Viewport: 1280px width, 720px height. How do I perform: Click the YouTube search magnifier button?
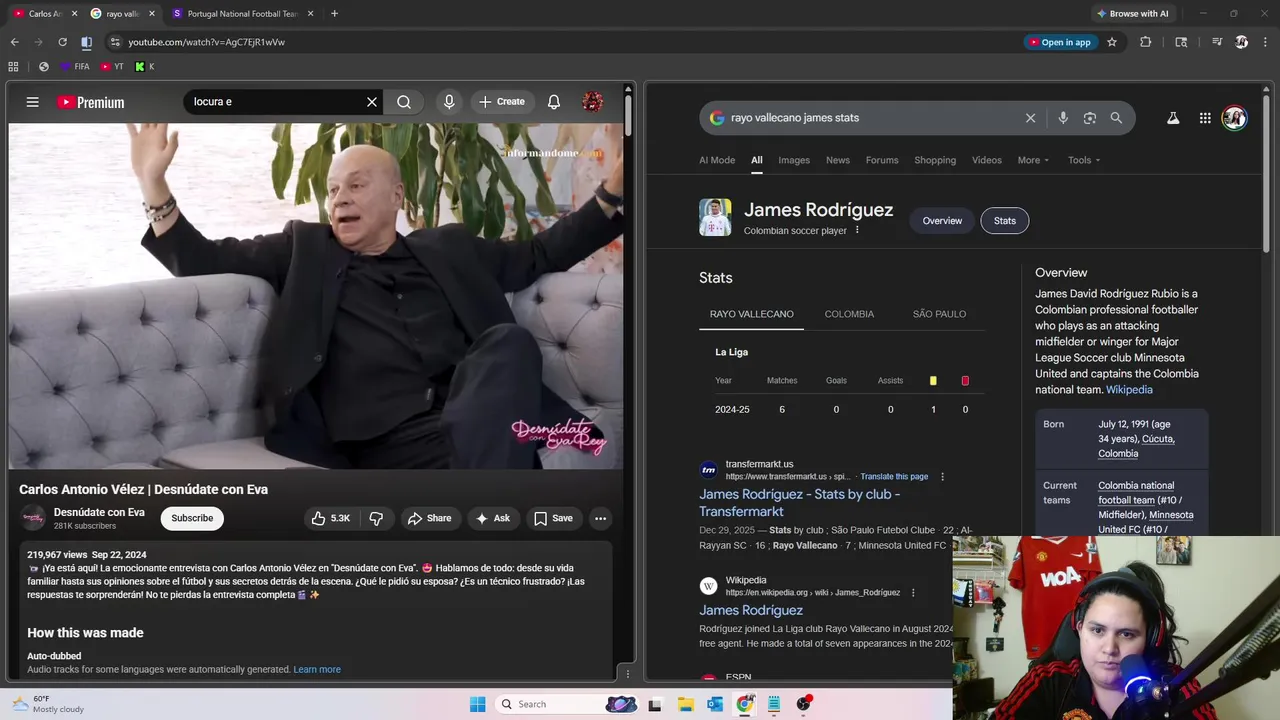click(x=404, y=102)
